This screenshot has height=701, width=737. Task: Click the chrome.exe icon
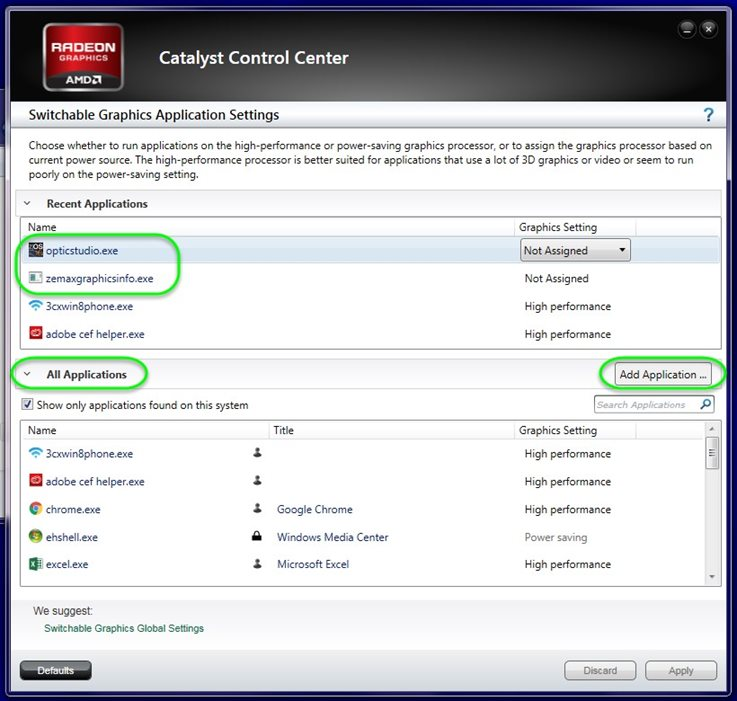coord(36,509)
